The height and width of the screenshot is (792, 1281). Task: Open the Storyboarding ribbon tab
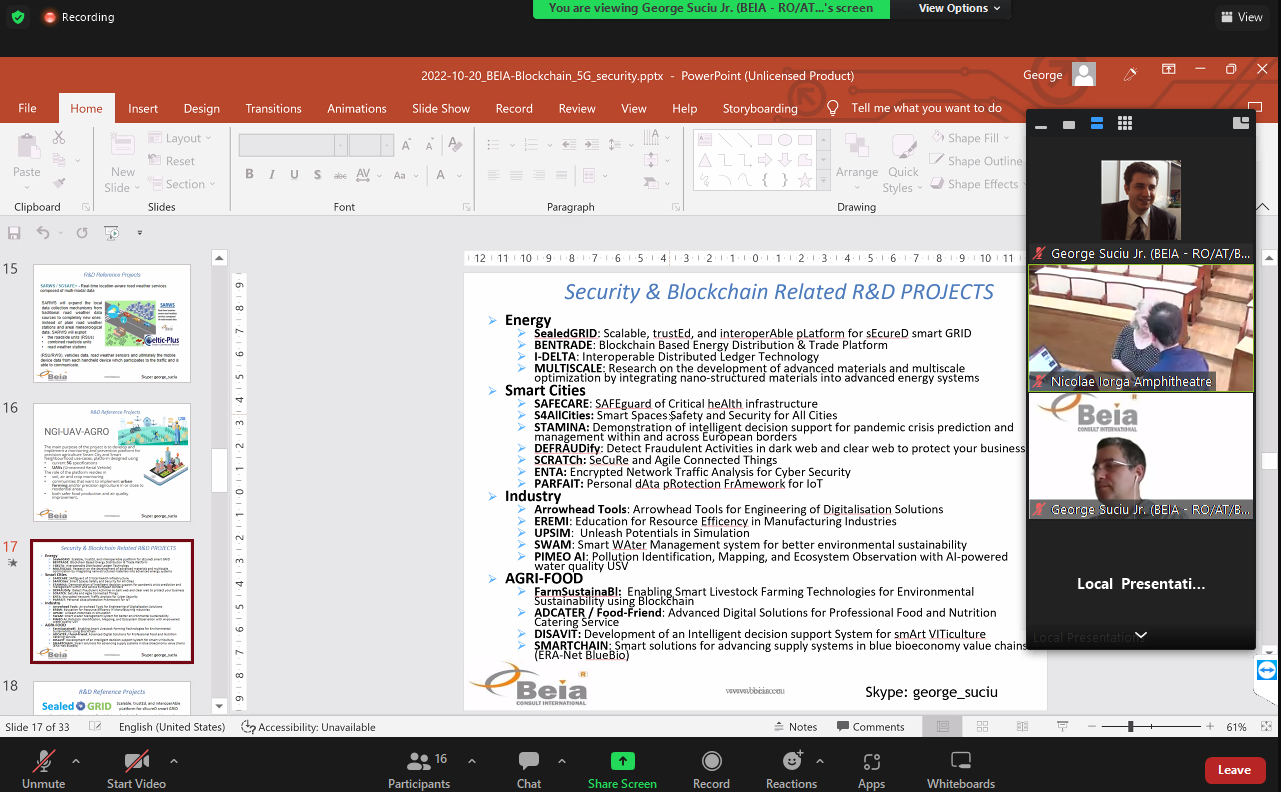[x=760, y=108]
